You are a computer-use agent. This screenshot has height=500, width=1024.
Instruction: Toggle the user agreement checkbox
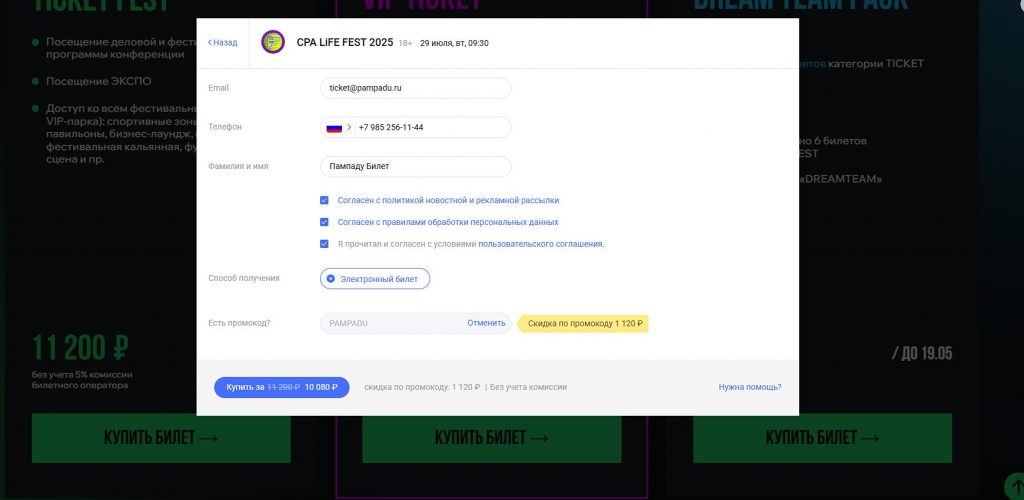point(324,244)
